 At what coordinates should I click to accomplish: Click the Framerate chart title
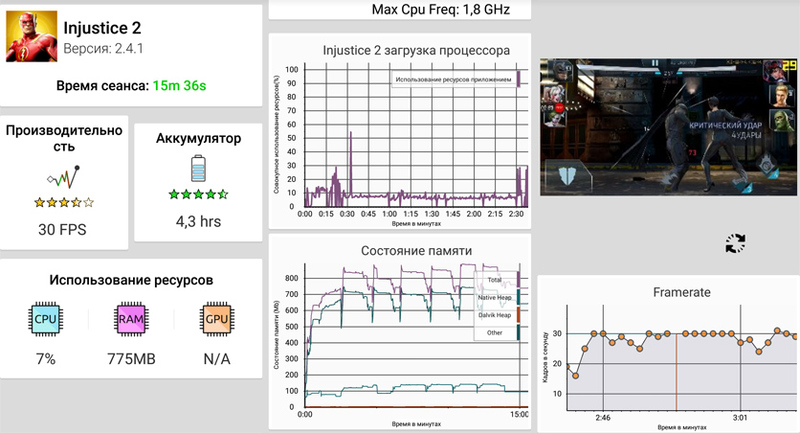tap(682, 292)
